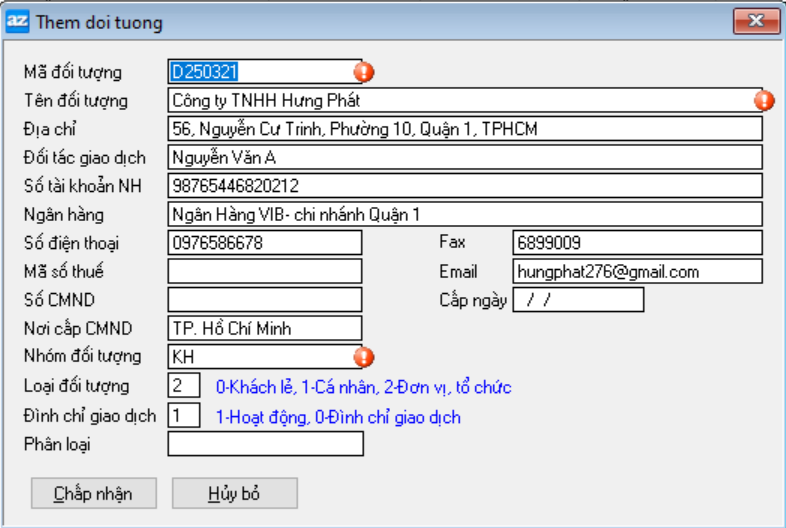The image size is (786, 528).
Task: Select the Loại đối tượng value box
Action: [x=184, y=386]
